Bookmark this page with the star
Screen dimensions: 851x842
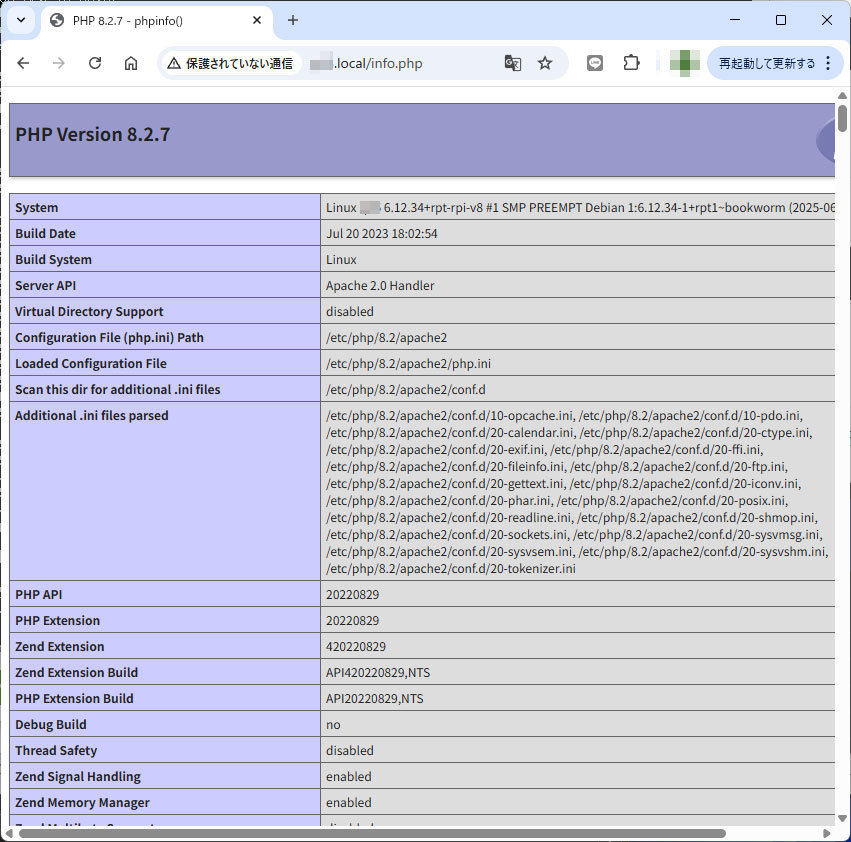[x=545, y=64]
